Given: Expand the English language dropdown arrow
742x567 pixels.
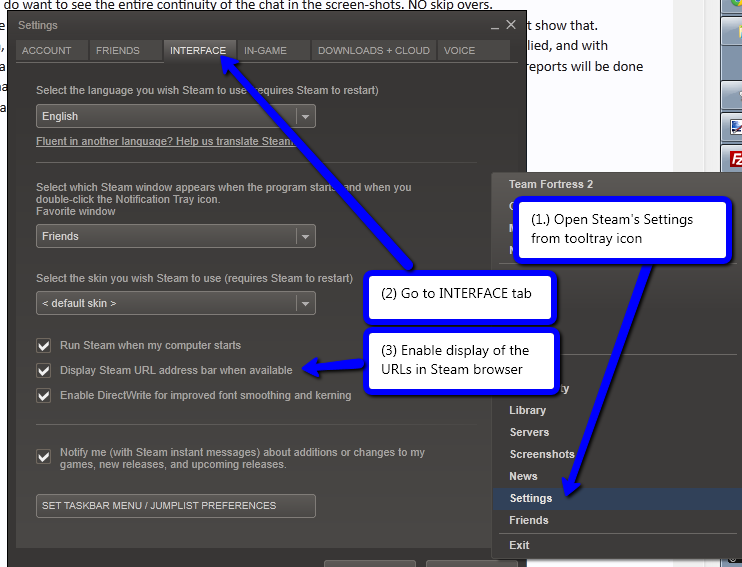Looking at the screenshot, I should click(x=306, y=116).
